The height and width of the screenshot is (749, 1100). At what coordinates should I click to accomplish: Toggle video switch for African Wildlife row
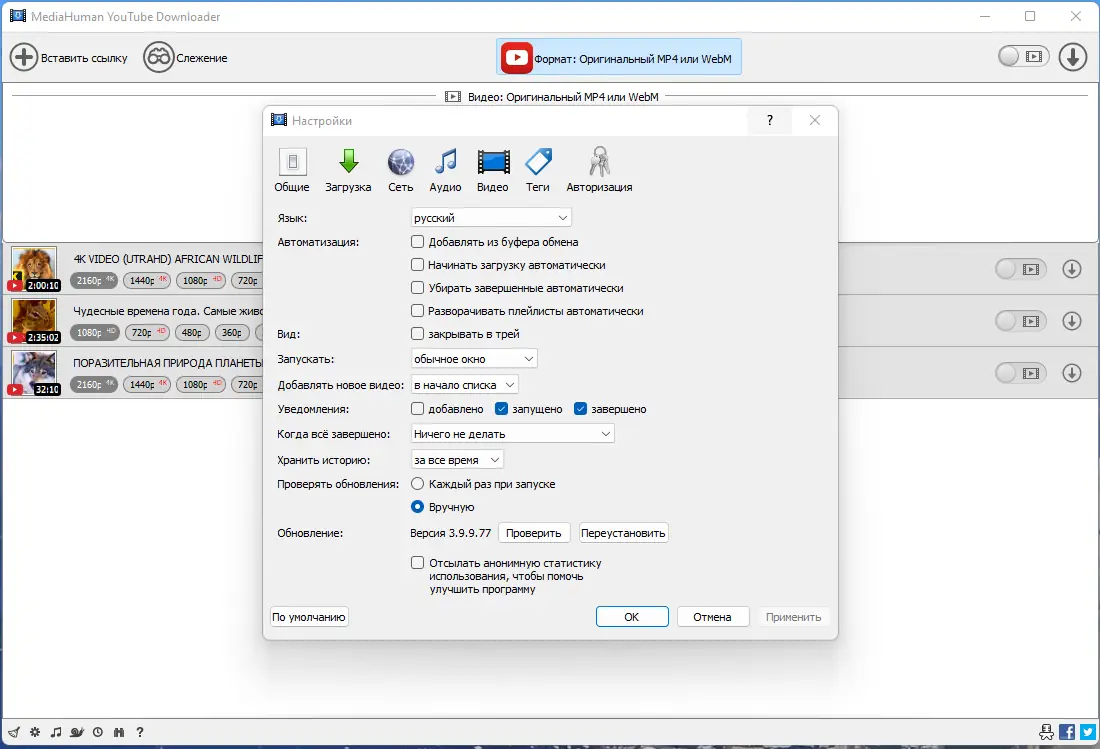click(1021, 269)
